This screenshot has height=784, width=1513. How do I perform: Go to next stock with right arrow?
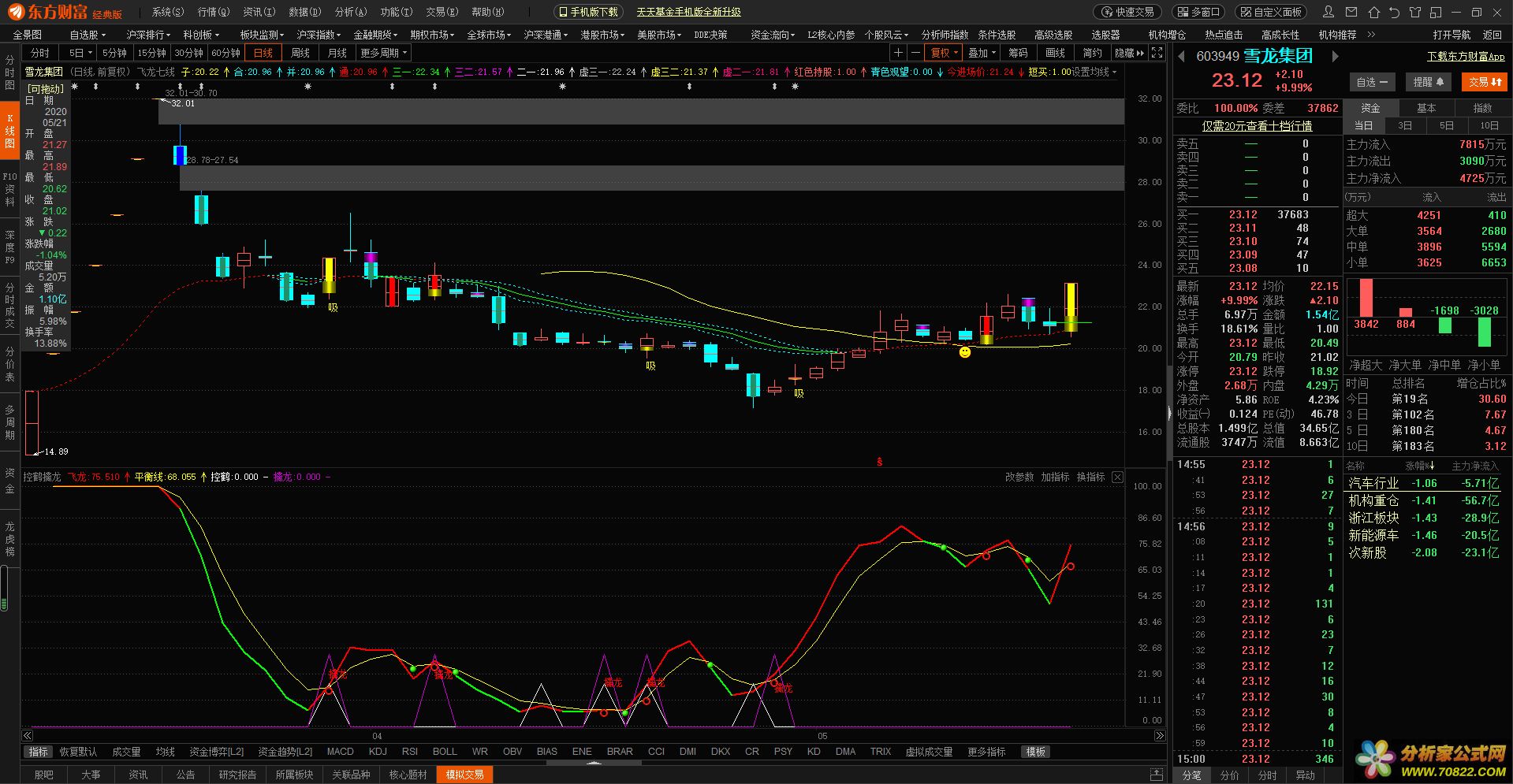click(x=1335, y=56)
